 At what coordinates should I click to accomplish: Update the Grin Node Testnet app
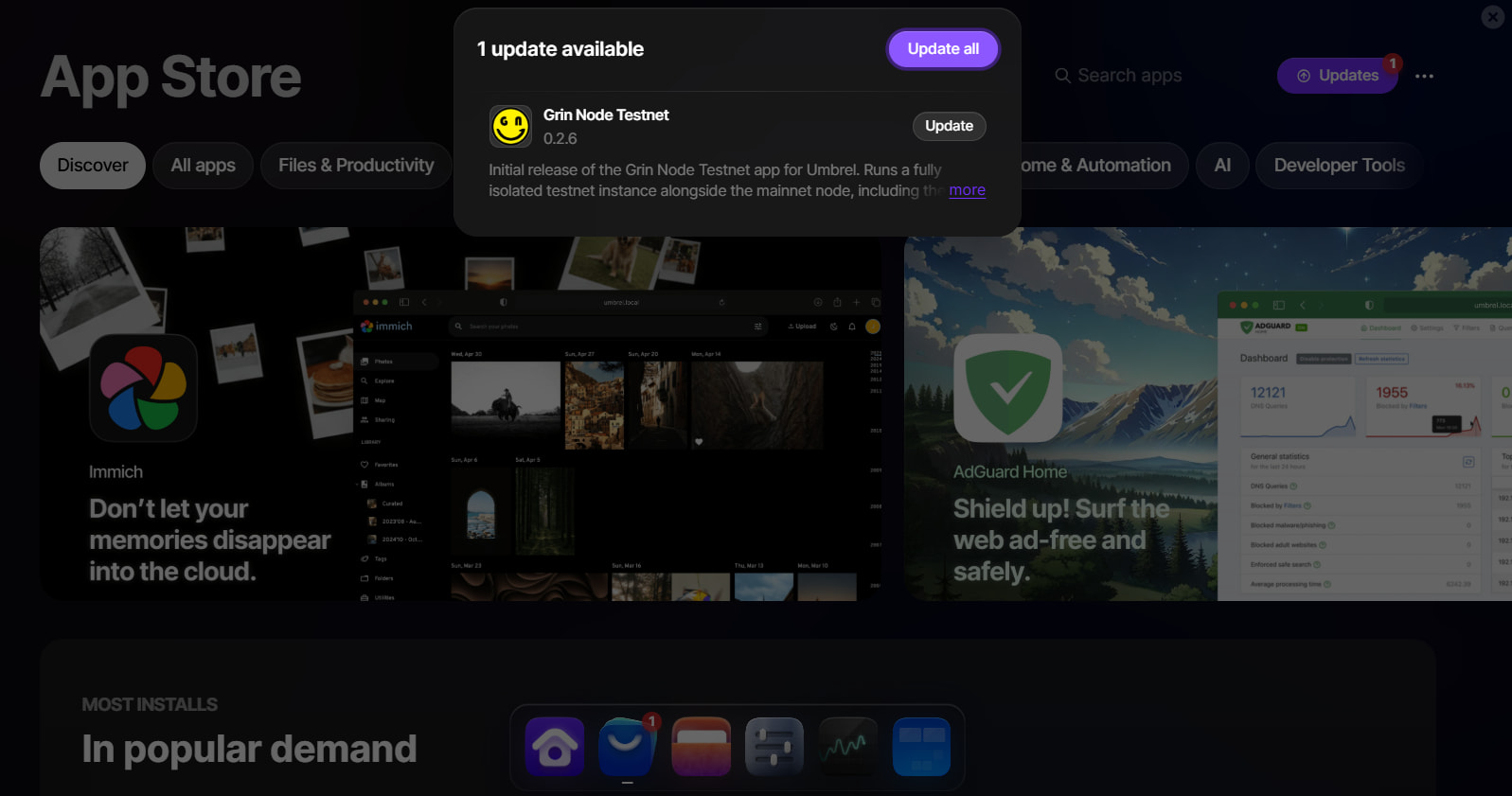coord(949,126)
